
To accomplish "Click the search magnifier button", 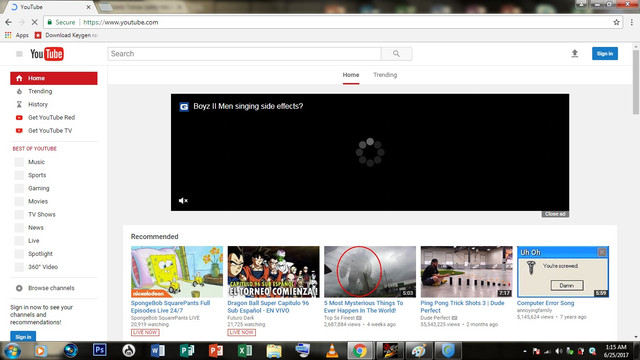I will click(396, 53).
